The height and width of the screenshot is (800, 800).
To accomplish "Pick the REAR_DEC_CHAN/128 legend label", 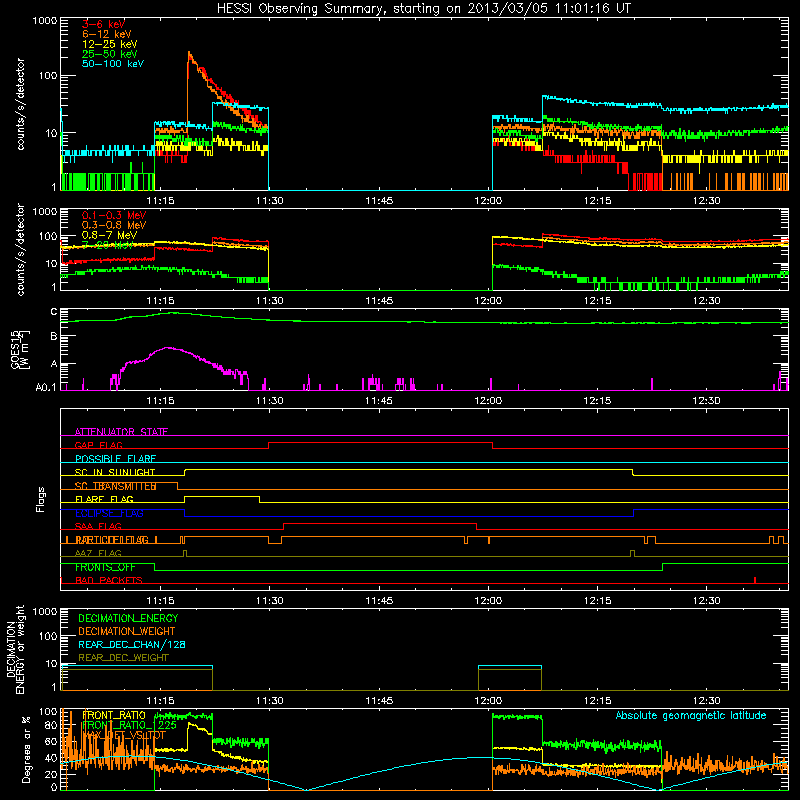I will pyautogui.click(x=132, y=645).
